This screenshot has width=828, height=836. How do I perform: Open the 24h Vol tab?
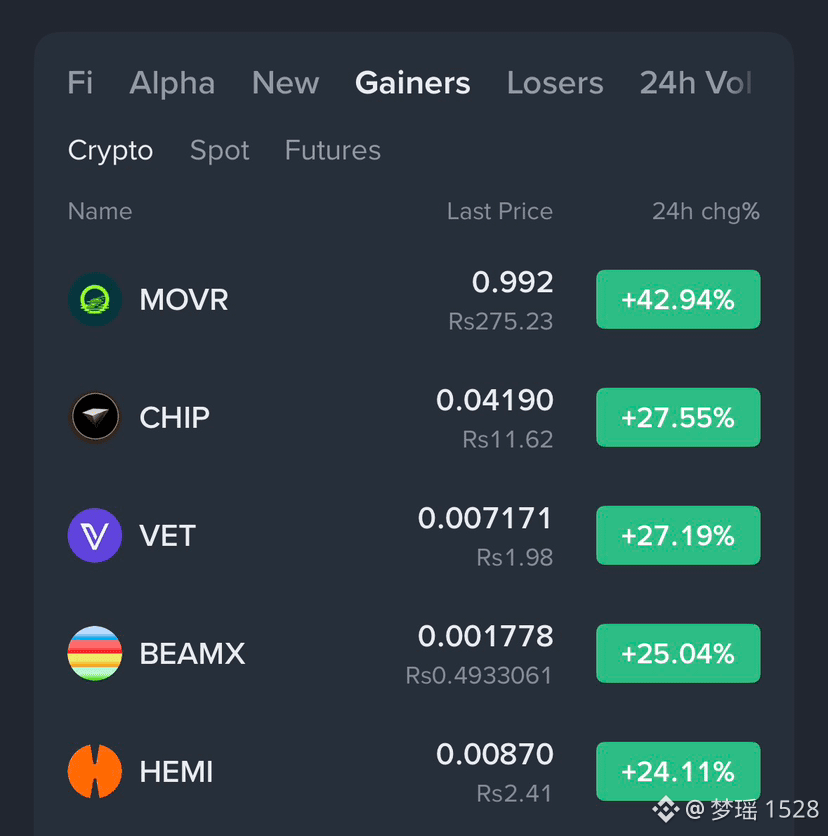pyautogui.click(x=696, y=83)
